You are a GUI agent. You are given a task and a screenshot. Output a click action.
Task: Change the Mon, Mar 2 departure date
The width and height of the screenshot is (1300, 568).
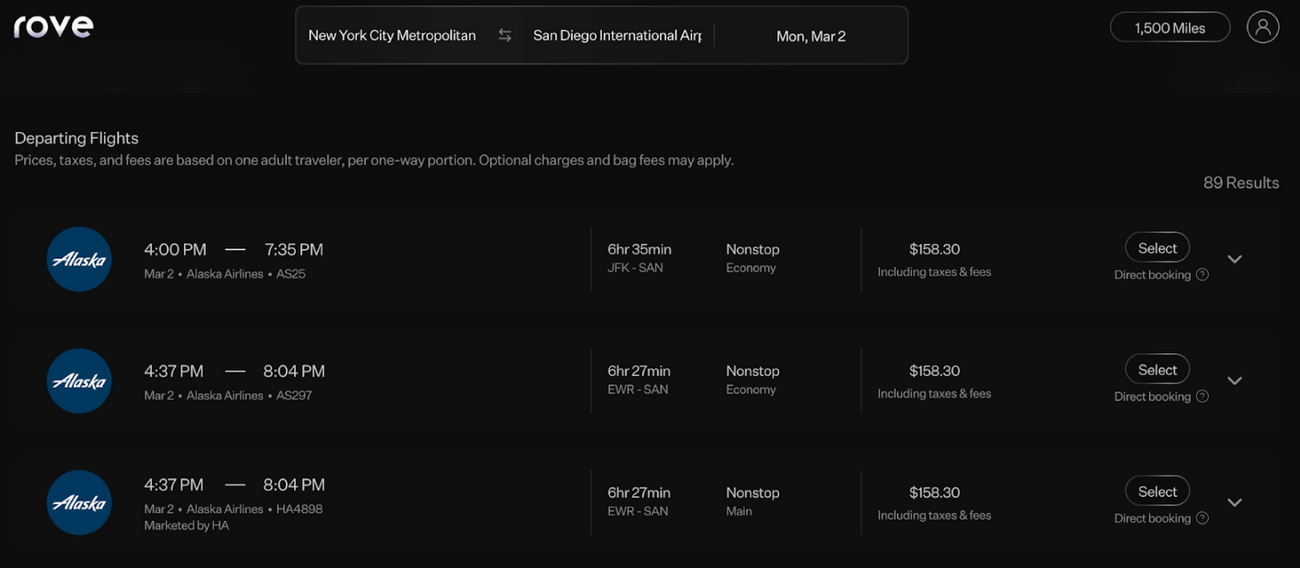pyautogui.click(x=811, y=36)
